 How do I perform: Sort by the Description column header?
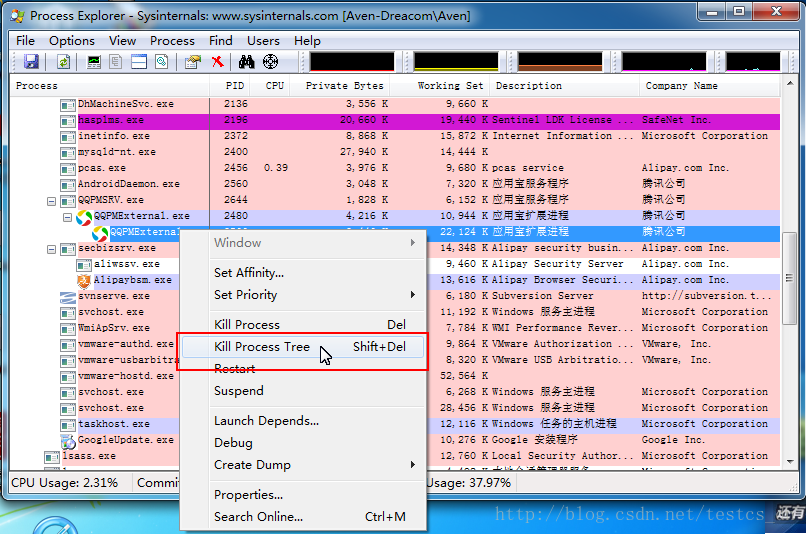[x=564, y=86]
